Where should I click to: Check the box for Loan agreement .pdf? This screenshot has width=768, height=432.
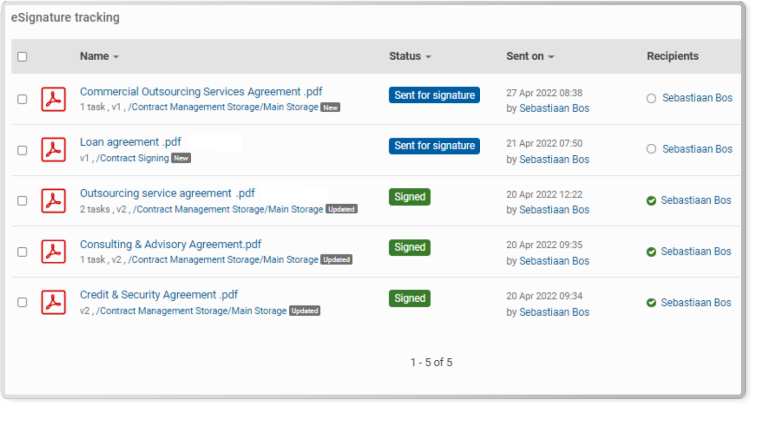point(23,150)
